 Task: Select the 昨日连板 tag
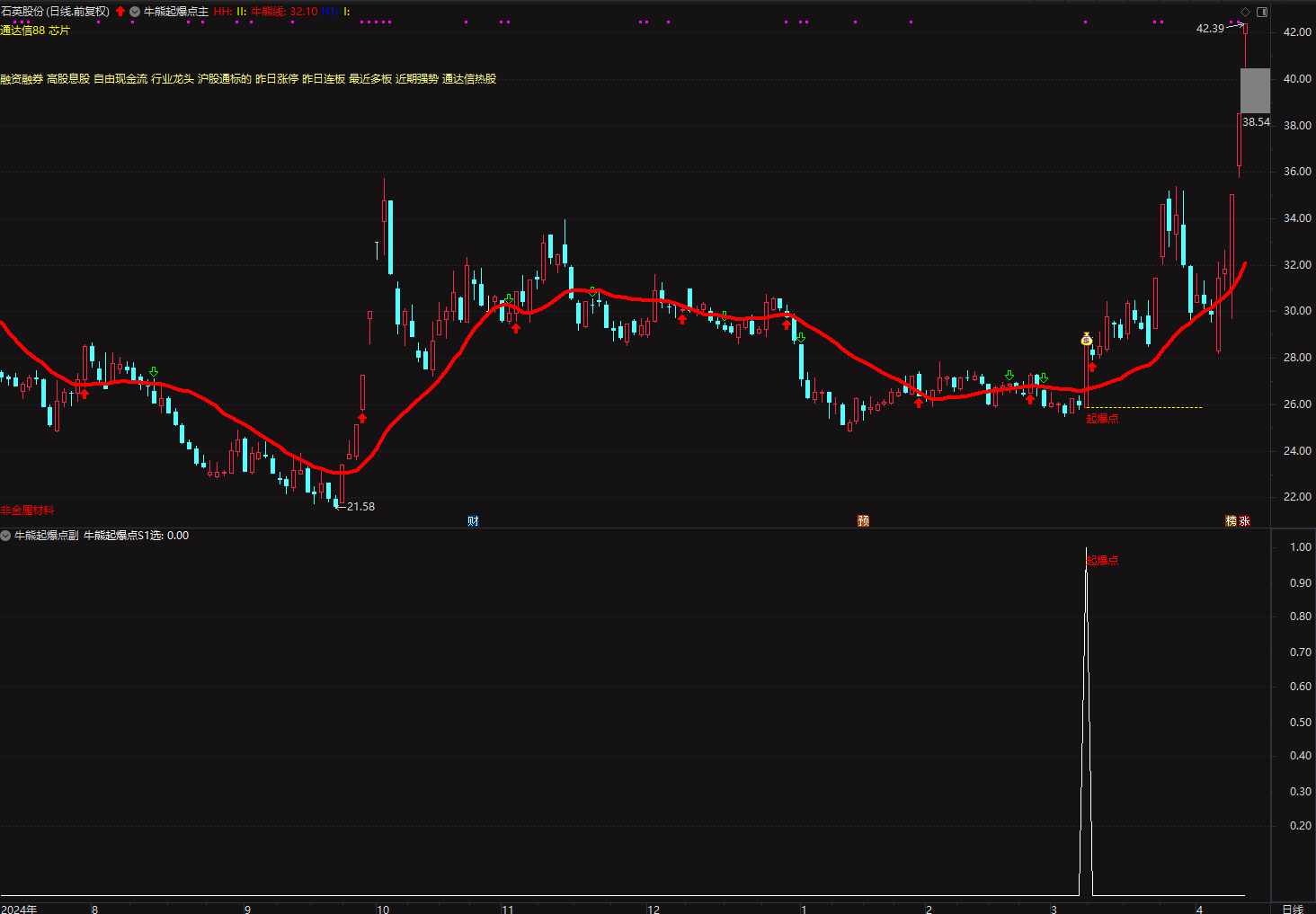pos(324,79)
